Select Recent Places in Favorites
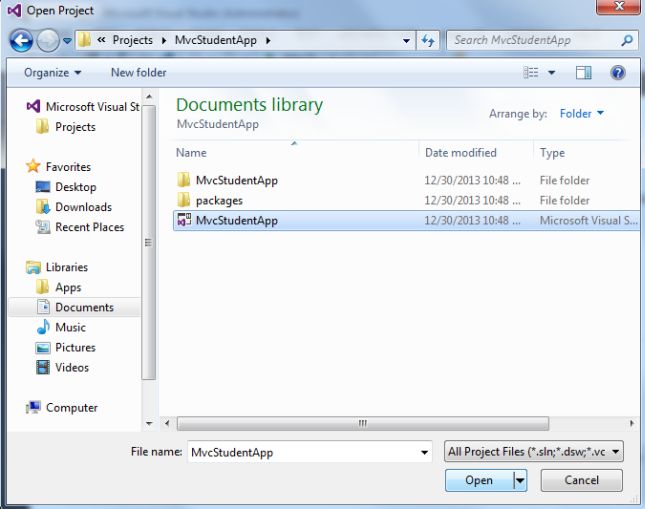 coord(80,227)
